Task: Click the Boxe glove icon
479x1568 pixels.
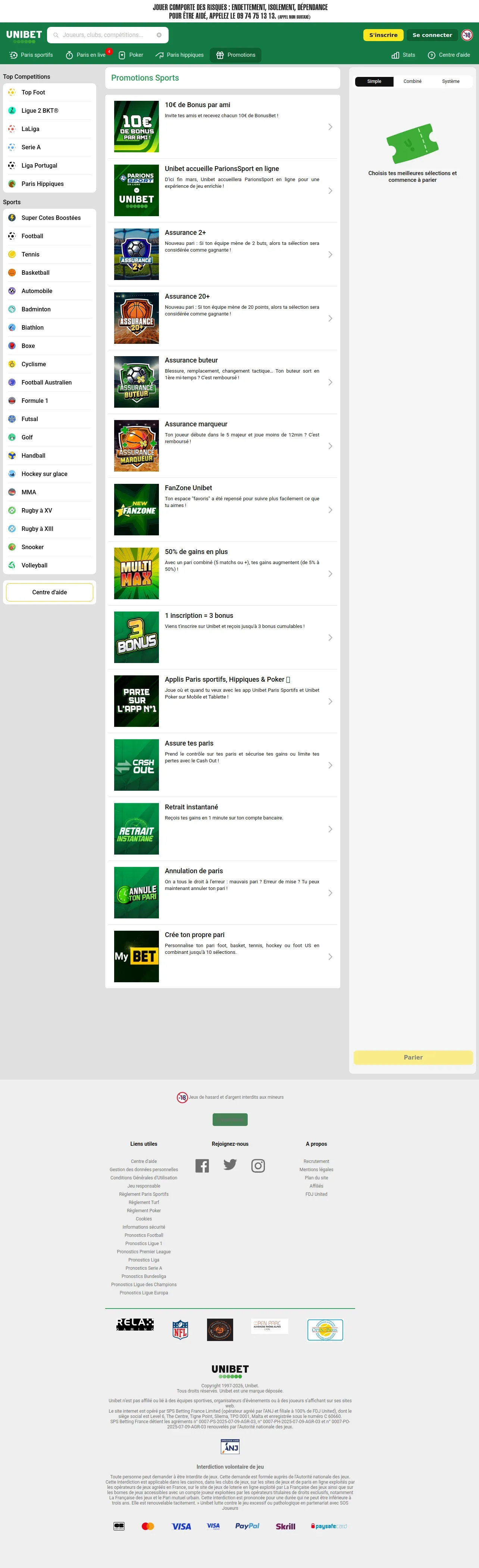Action: pos(12,346)
